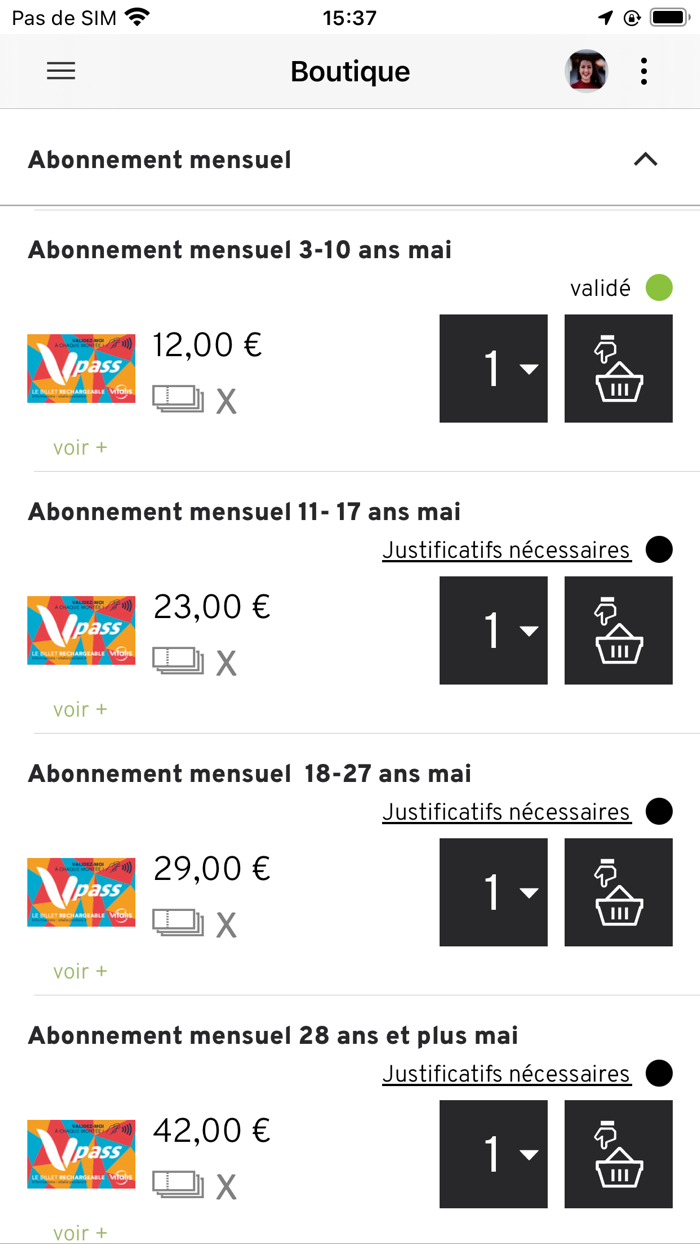700x1244 pixels.
Task: Add the 28 ans et plus subscription to basket
Action: tap(618, 1154)
